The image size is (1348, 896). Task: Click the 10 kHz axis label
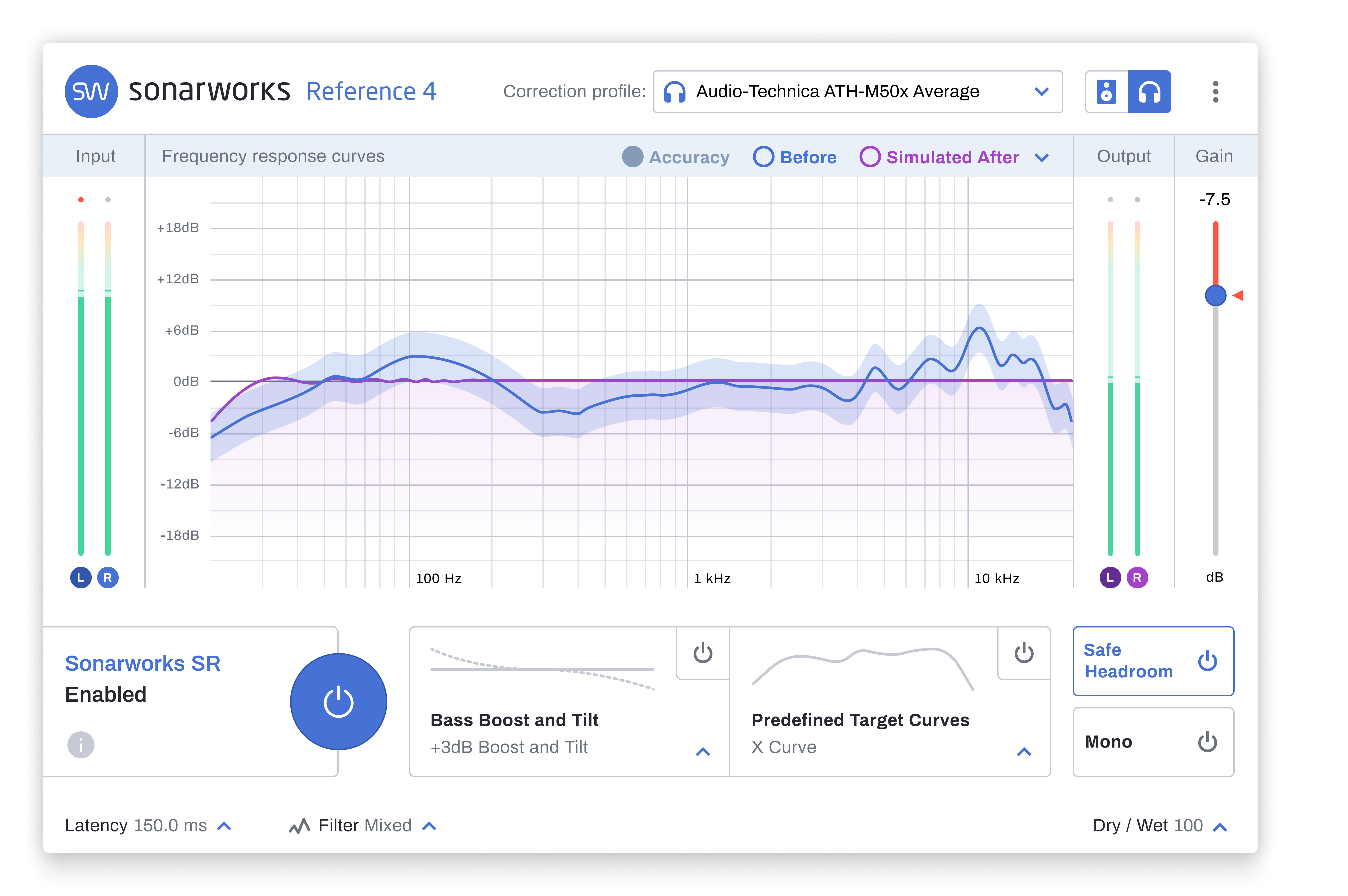tap(997, 578)
